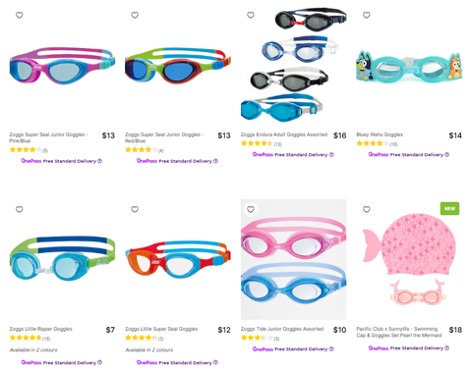Screen dimensions: 468x372
Task: Click delivery info icon under Bluey Wahu Goggles
Action: click(447, 155)
